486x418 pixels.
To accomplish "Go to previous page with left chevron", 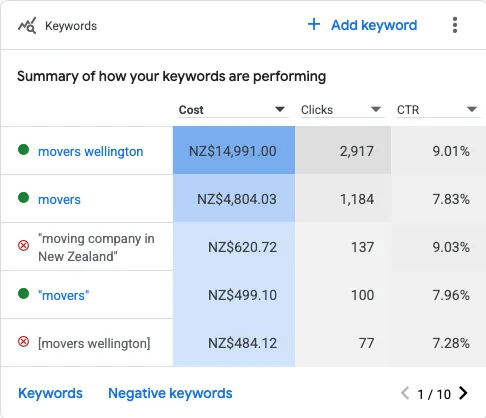I will coord(405,393).
